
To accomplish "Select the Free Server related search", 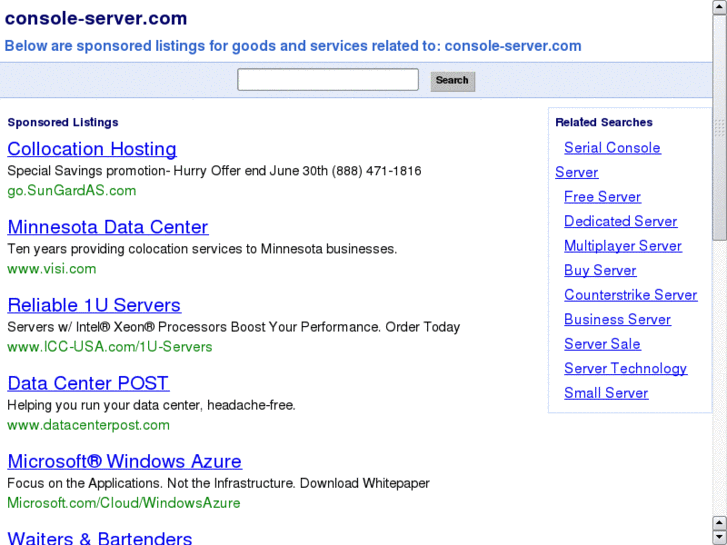I will click(602, 197).
